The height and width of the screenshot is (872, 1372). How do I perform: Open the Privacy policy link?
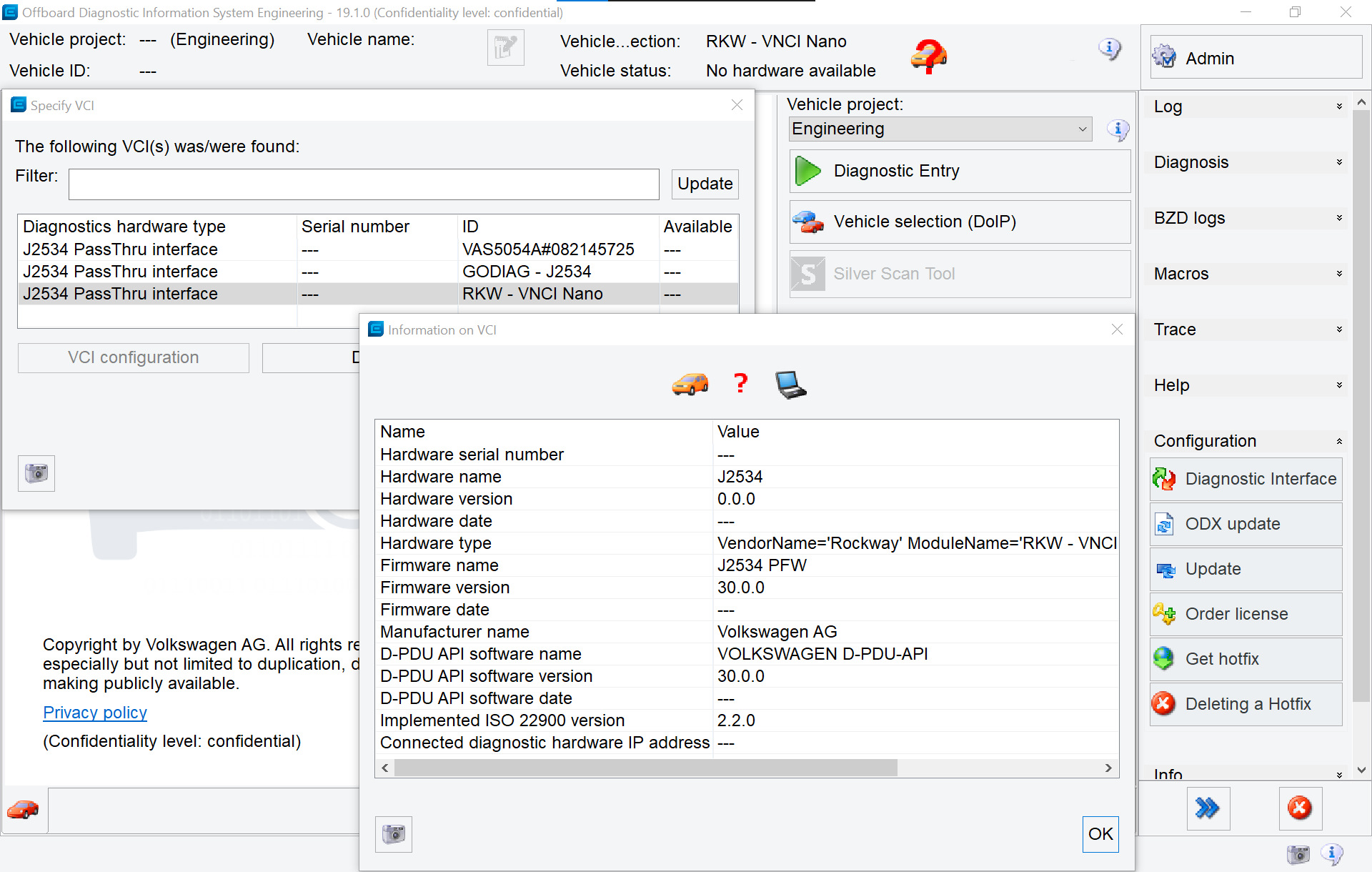pyautogui.click(x=95, y=713)
